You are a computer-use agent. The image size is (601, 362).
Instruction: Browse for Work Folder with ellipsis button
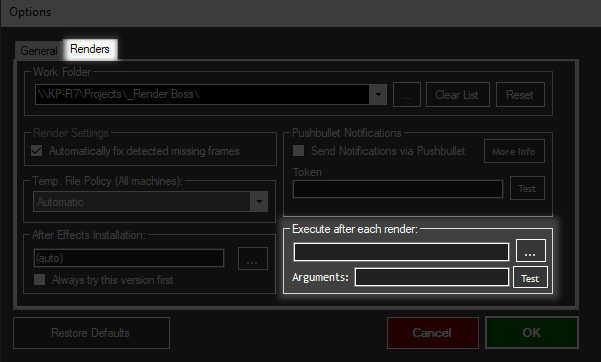coord(407,95)
